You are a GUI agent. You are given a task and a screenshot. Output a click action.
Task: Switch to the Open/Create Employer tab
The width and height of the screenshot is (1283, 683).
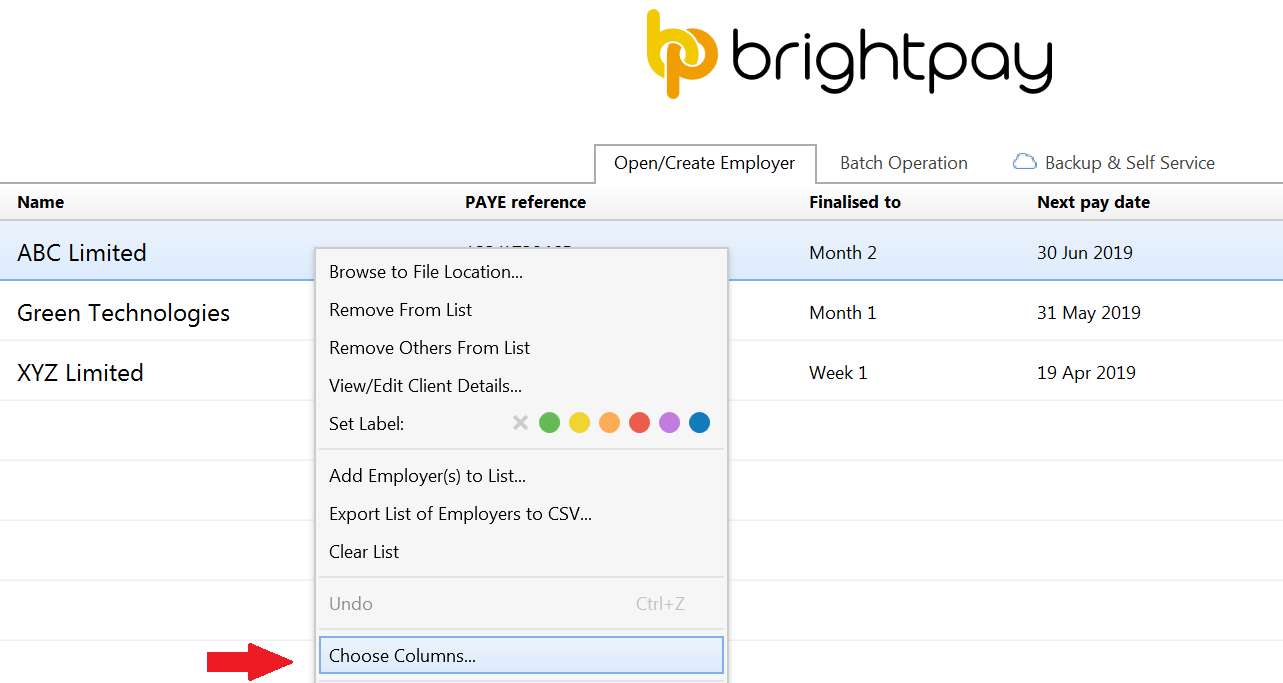coord(705,163)
